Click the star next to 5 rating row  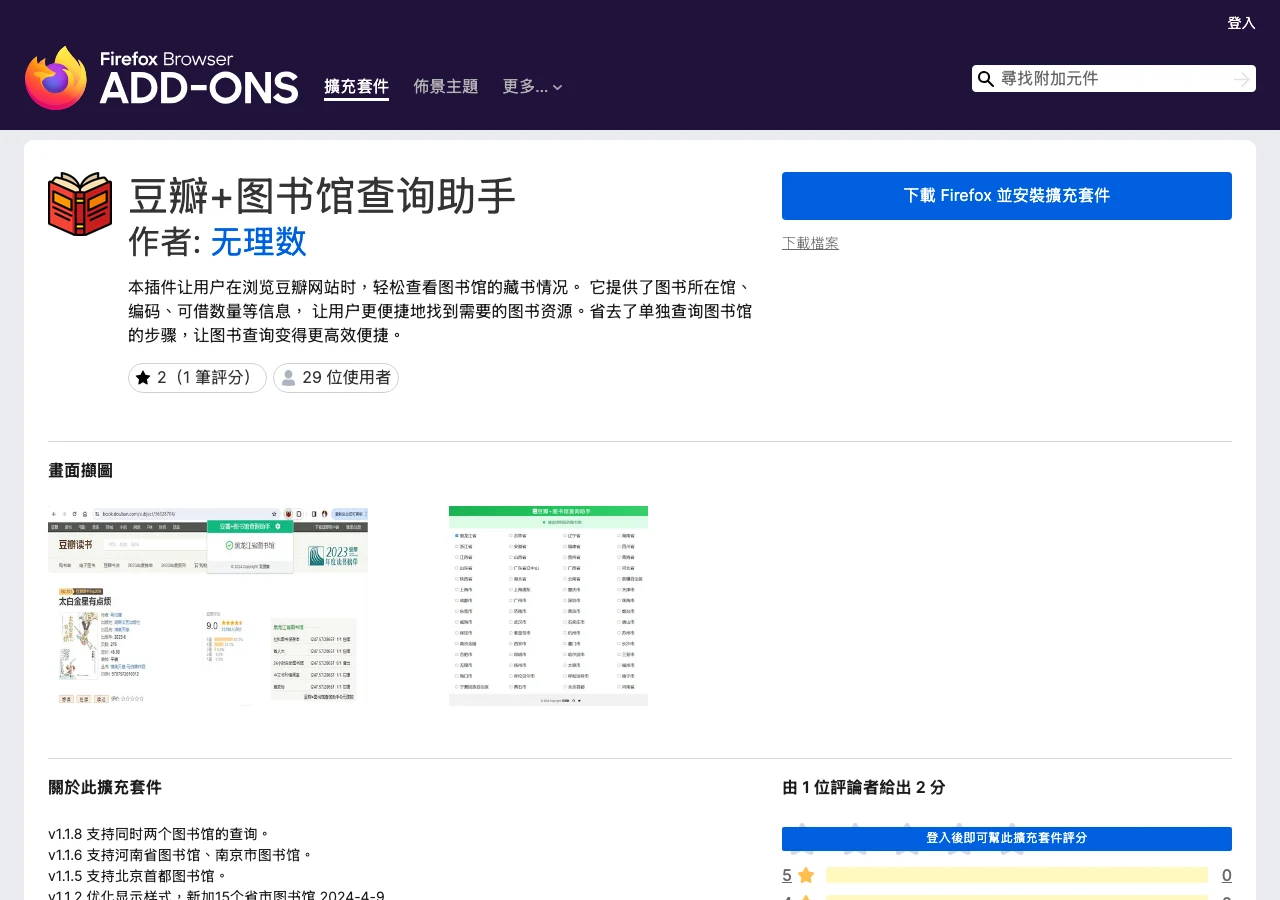806,876
